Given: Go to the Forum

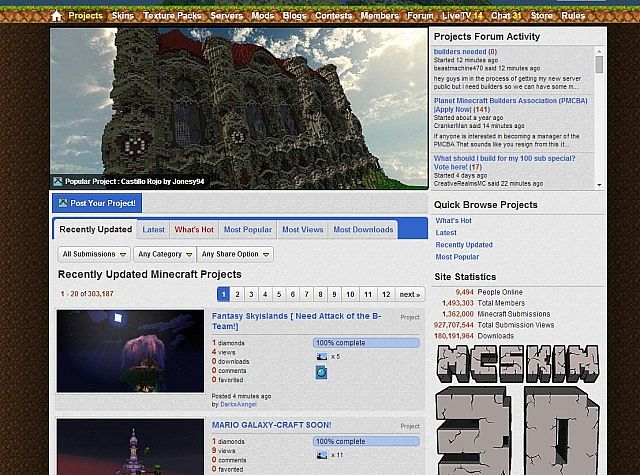Looking at the screenshot, I should click(x=420, y=16).
